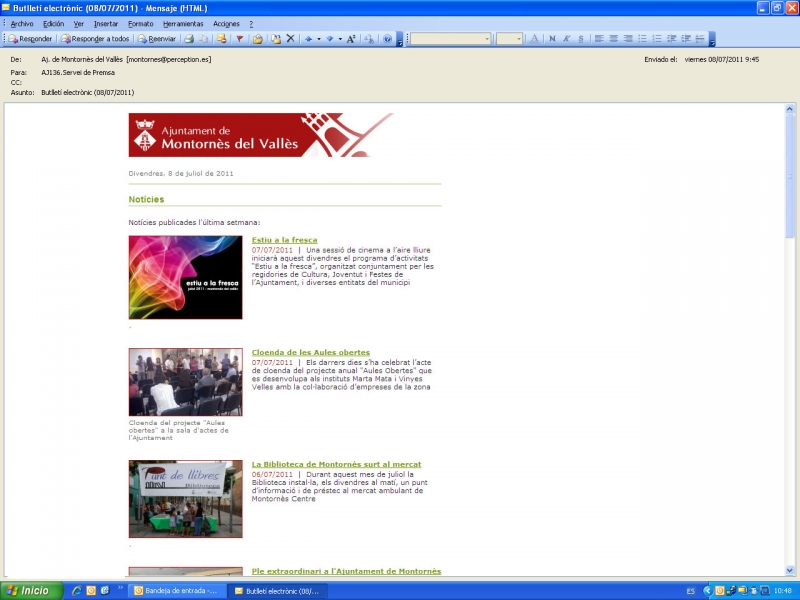Expand the formatting toolbar options chevron
This screenshot has height=600, width=800.
click(712, 39)
